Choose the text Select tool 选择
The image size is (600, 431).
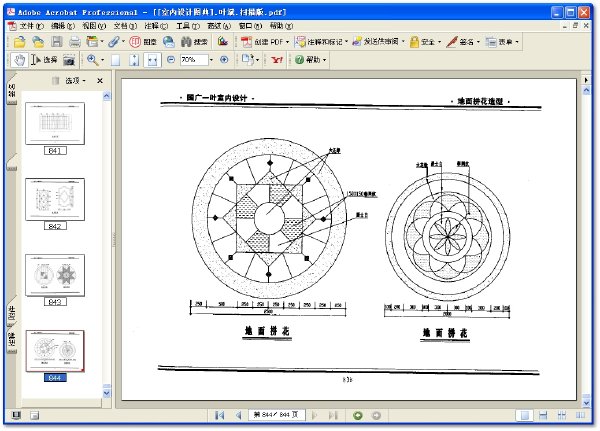[x=44, y=60]
